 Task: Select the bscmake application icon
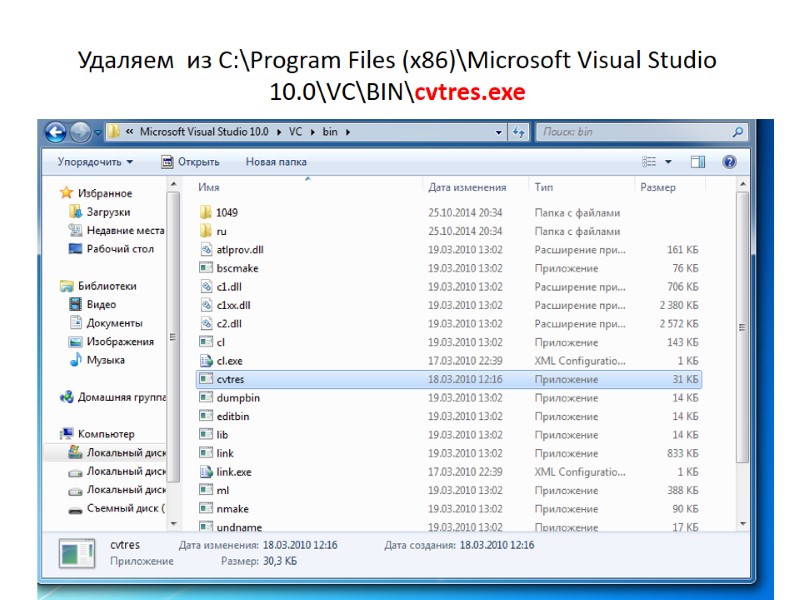[206, 268]
